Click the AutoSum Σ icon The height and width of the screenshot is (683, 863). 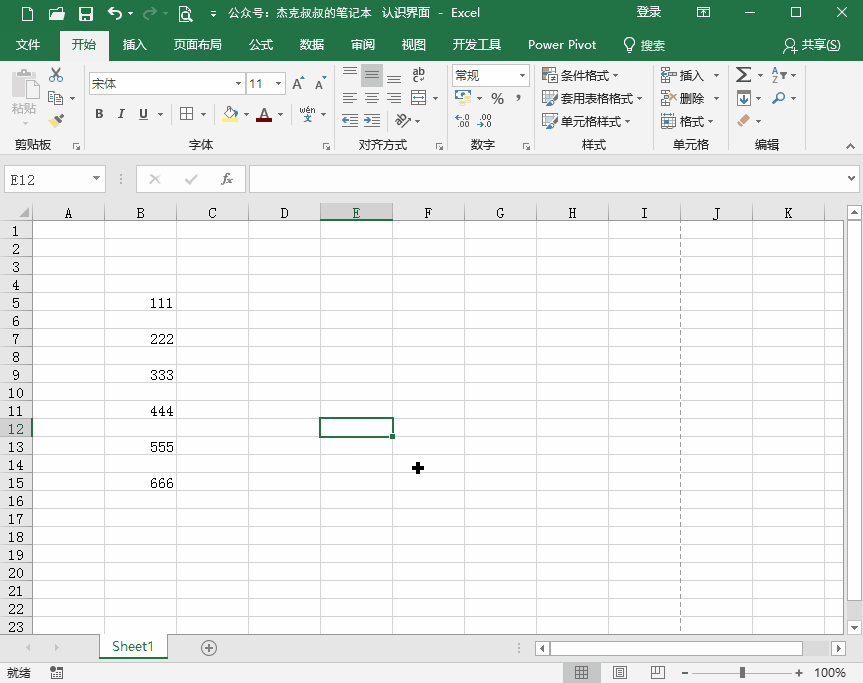tap(741, 74)
